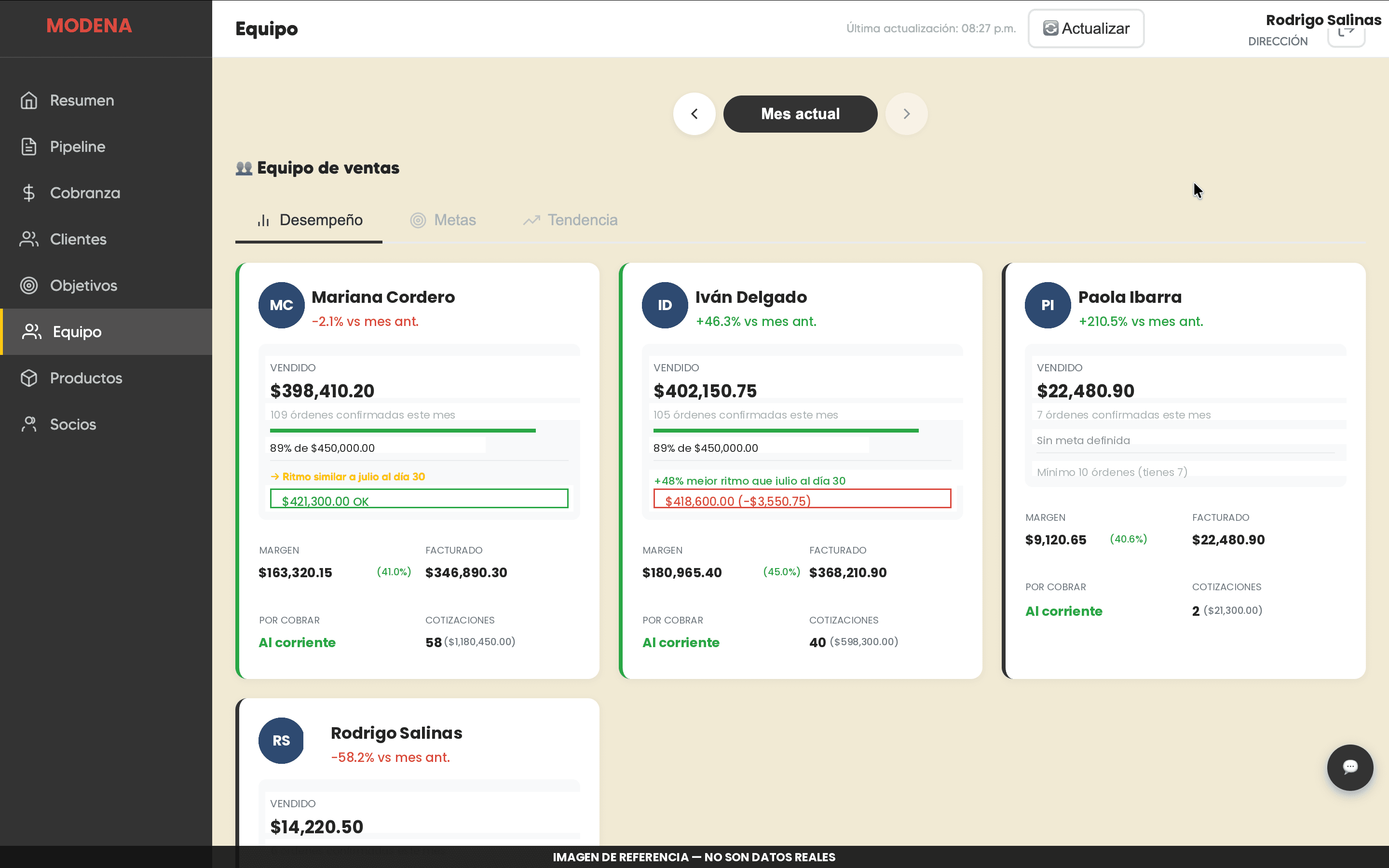Open the Socios page
The image size is (1389, 868).
(106, 424)
